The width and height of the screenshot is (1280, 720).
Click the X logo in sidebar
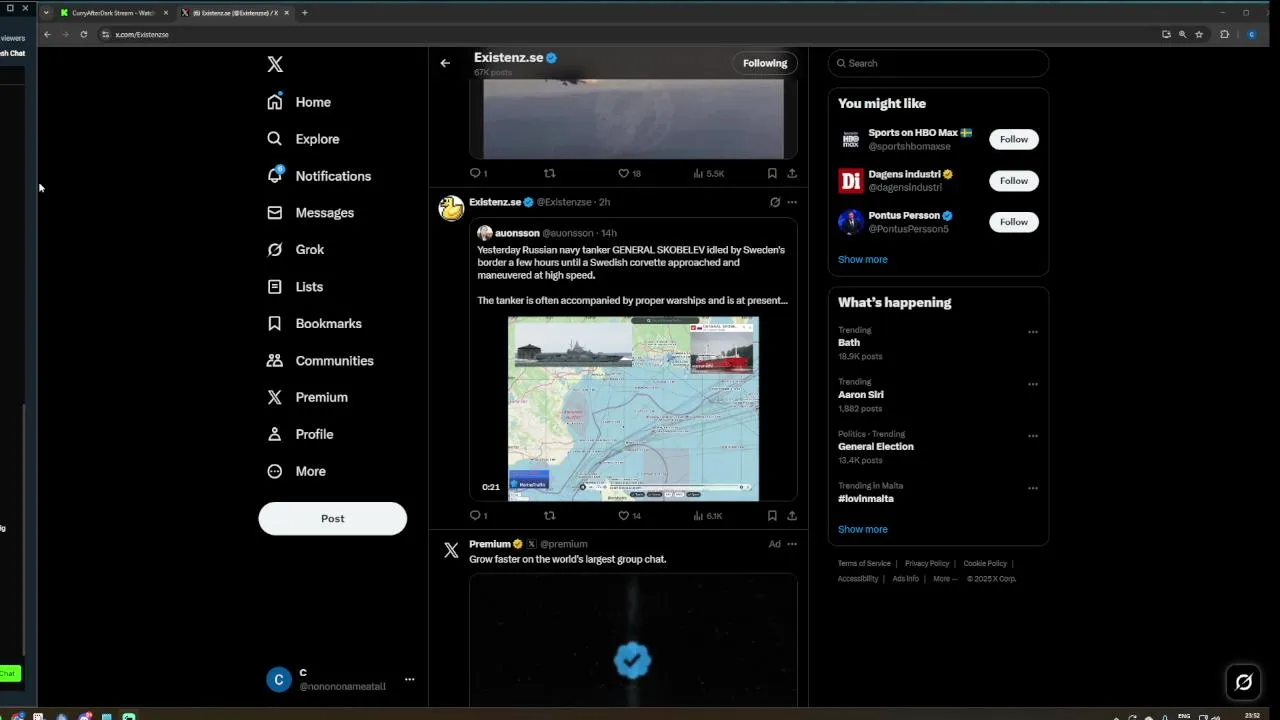tap(275, 64)
